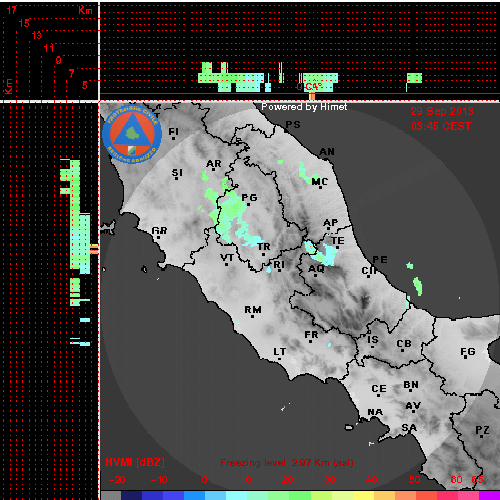Click the '17' altitude label
The image size is (500, 500).
(12, 10)
